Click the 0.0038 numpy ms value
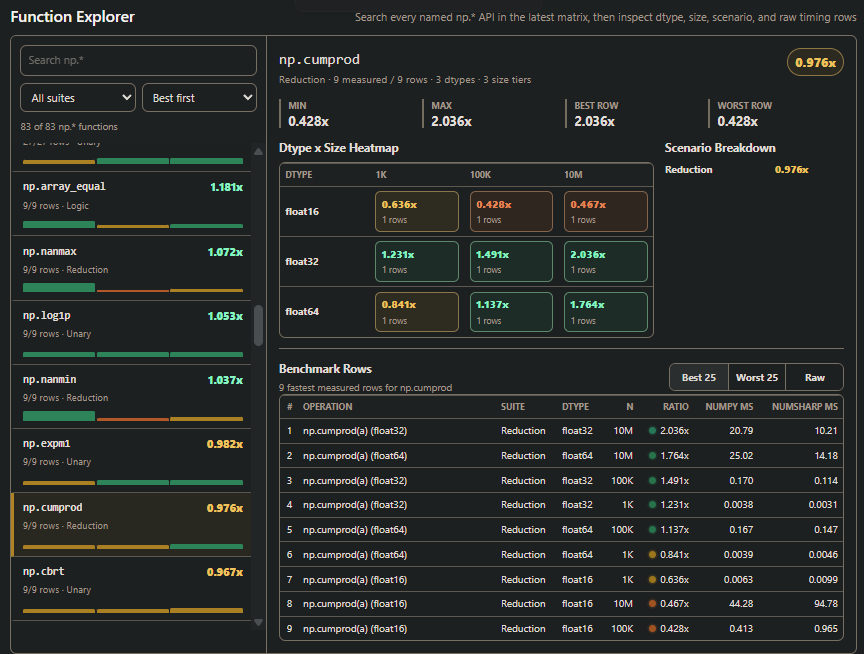Screen dimensions: 864x654 (738, 505)
